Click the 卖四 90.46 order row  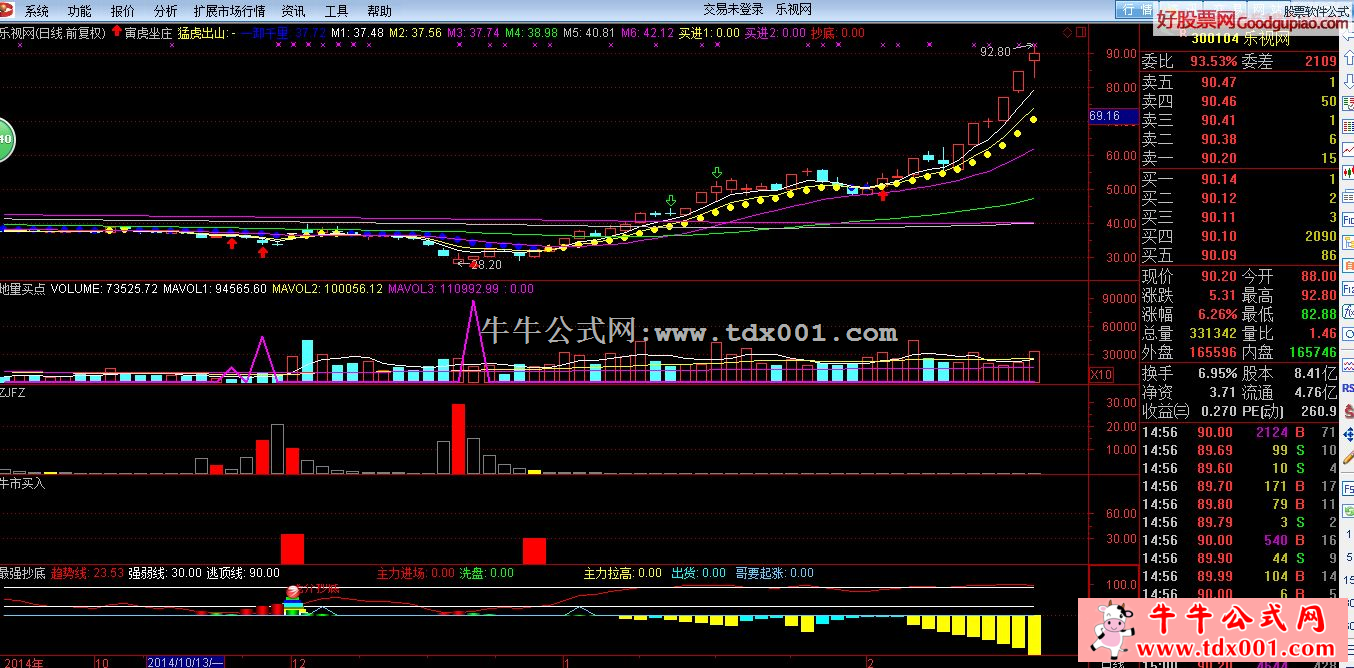click(x=1239, y=102)
